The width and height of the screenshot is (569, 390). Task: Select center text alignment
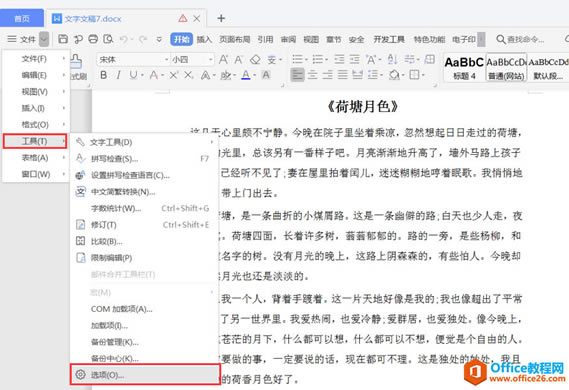pos(312,75)
